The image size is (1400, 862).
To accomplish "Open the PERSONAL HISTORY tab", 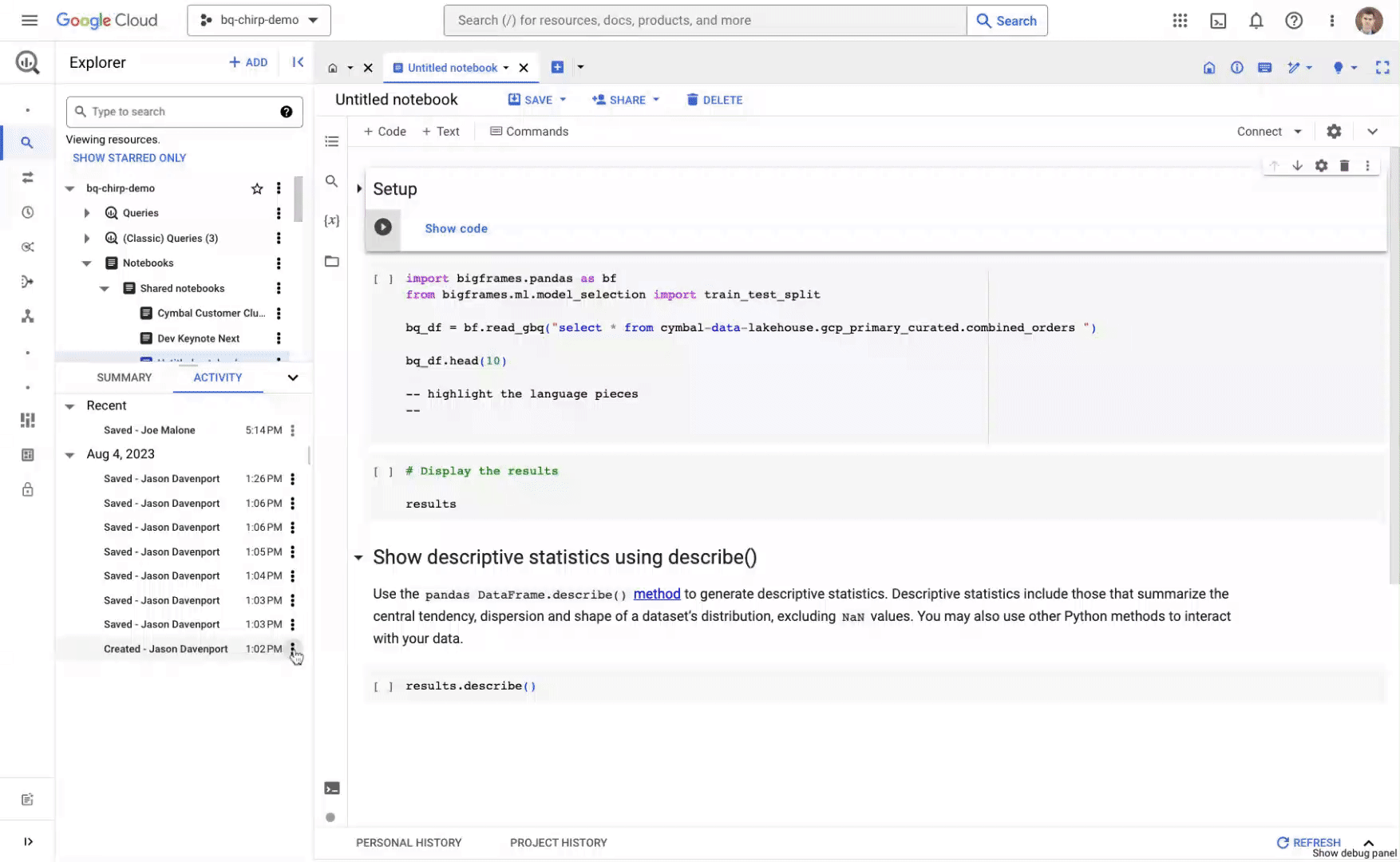I will (409, 842).
